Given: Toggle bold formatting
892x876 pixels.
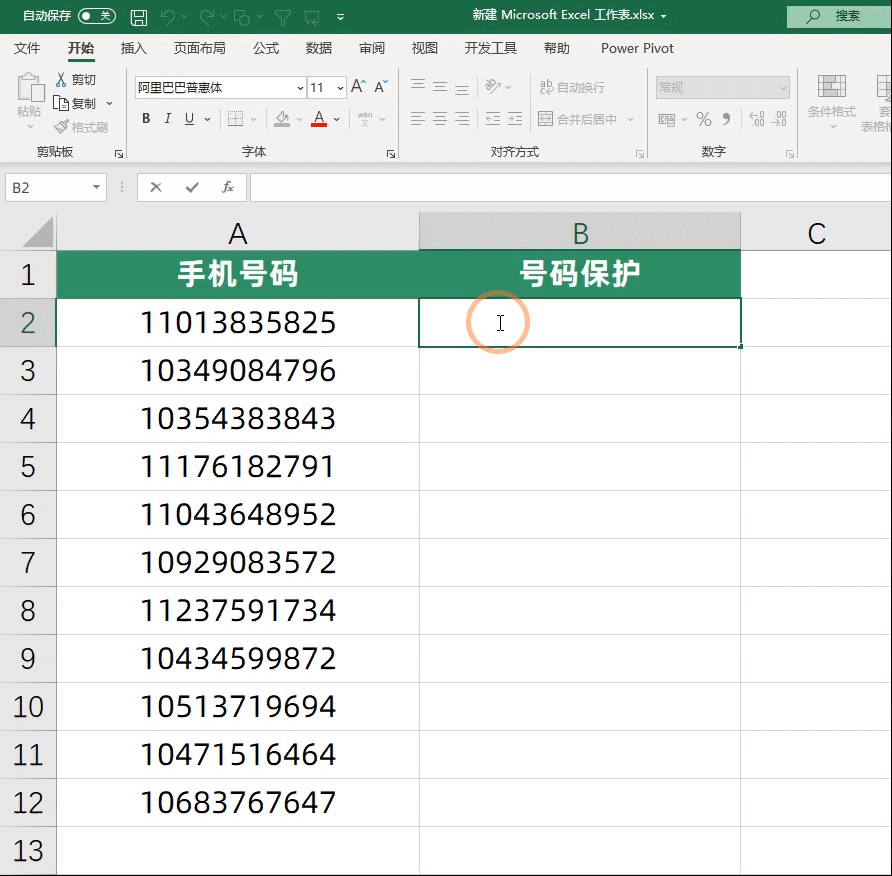Looking at the screenshot, I should pyautogui.click(x=146, y=119).
